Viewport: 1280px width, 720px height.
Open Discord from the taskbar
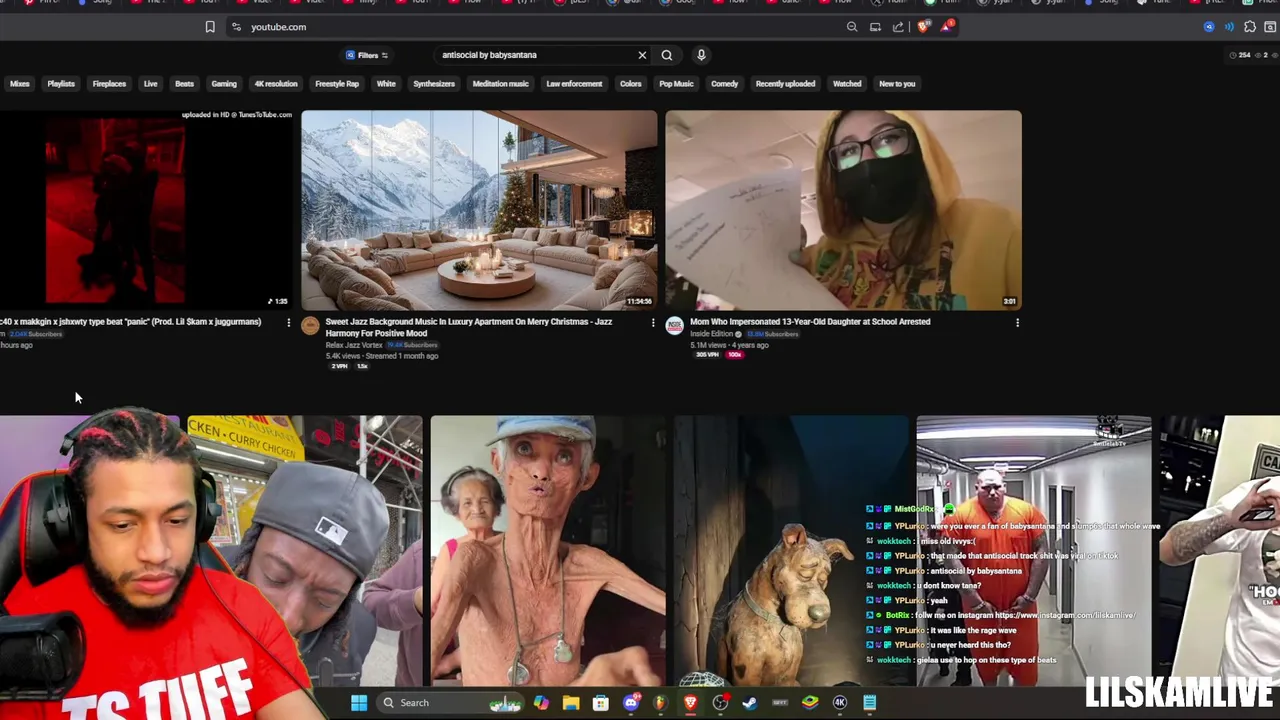pyautogui.click(x=631, y=703)
